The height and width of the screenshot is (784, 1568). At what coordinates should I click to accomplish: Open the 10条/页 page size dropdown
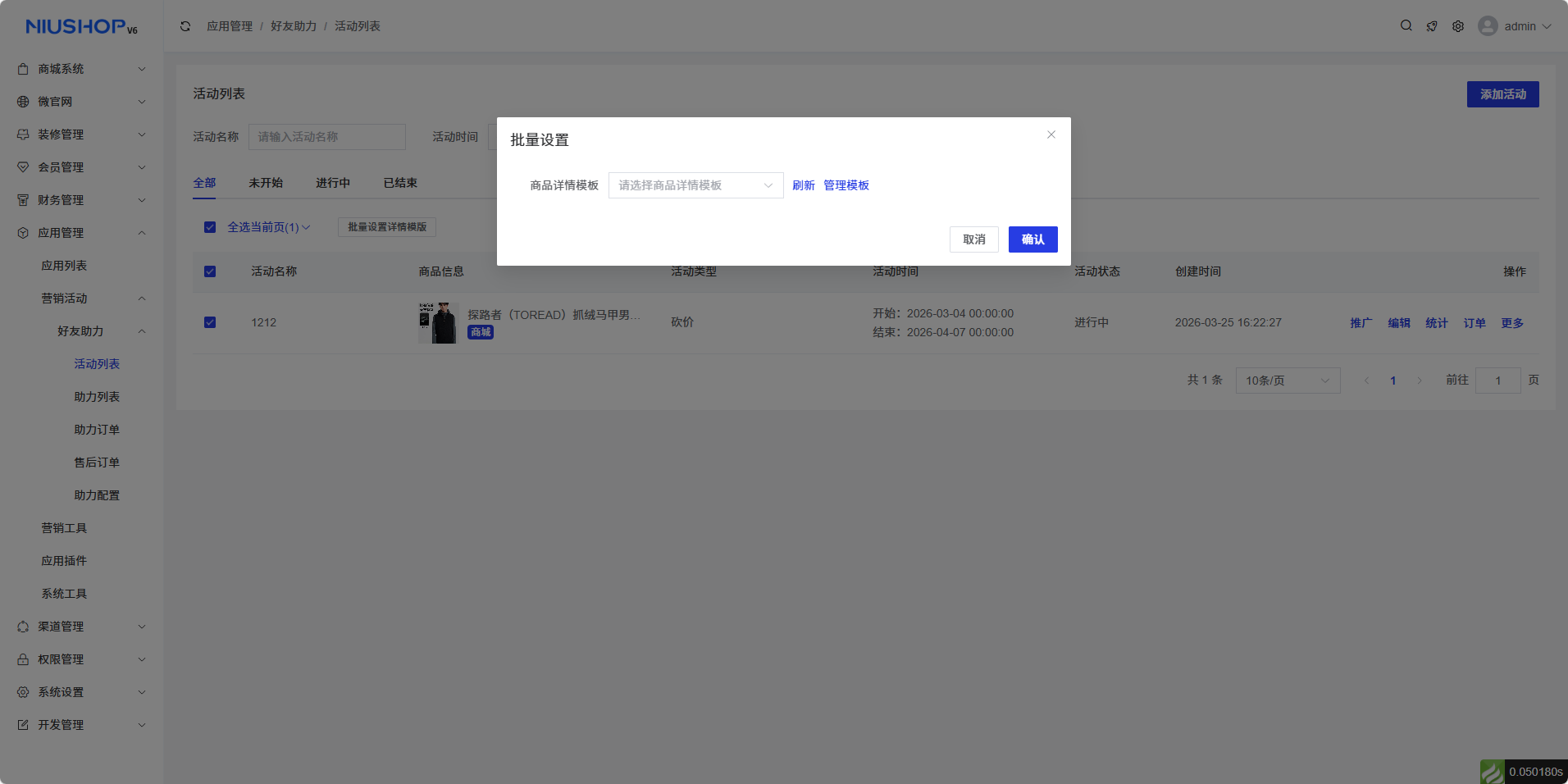pyautogui.click(x=1288, y=381)
